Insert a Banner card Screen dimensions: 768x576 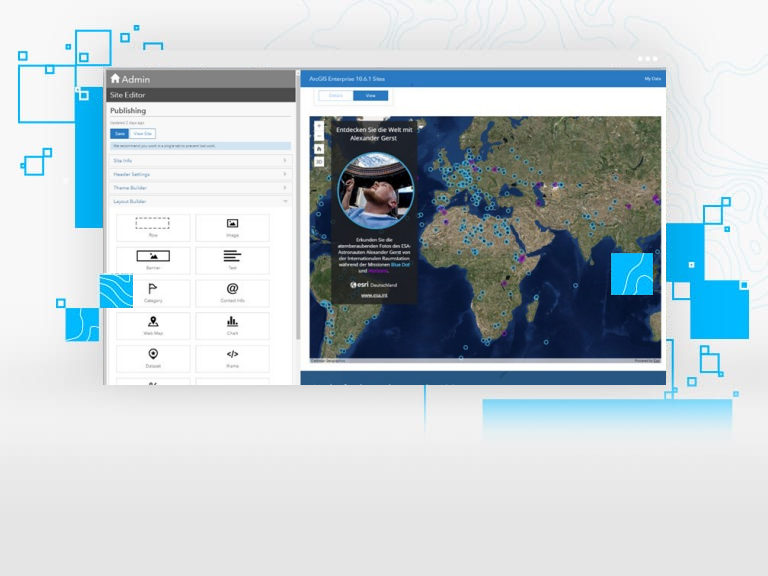click(x=153, y=260)
